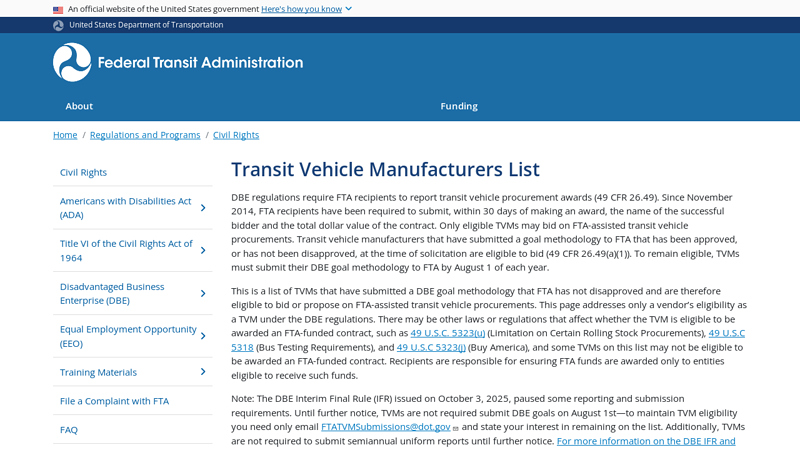800x450 pixels.
Task: Click the Federal Transit Administration logo icon
Action: 72,62
